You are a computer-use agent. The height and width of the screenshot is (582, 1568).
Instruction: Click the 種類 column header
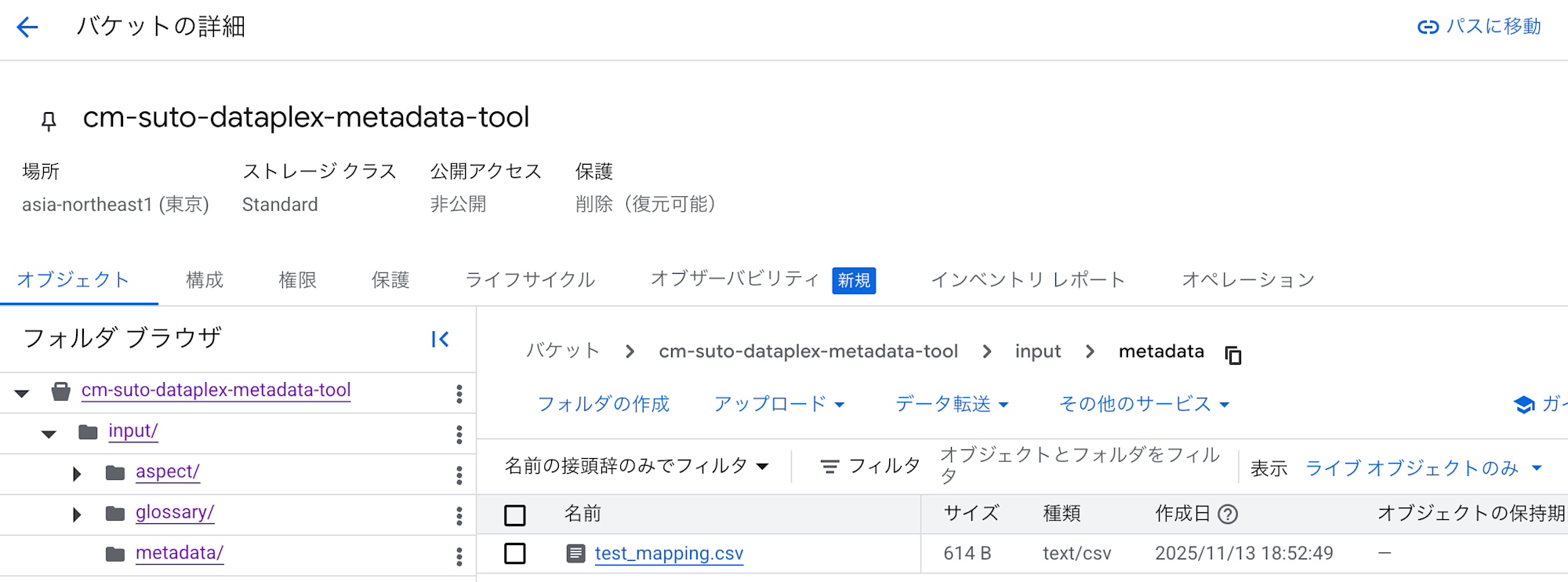click(1062, 514)
